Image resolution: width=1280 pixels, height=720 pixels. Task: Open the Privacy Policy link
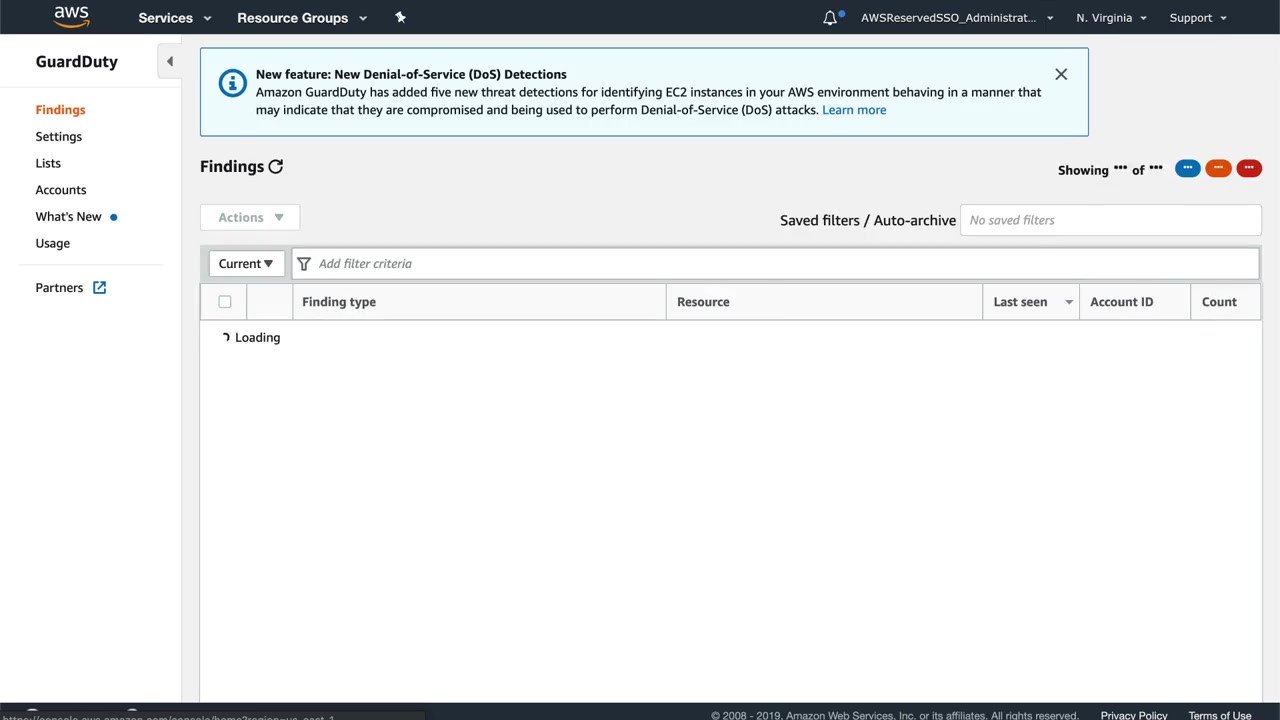[1134, 715]
